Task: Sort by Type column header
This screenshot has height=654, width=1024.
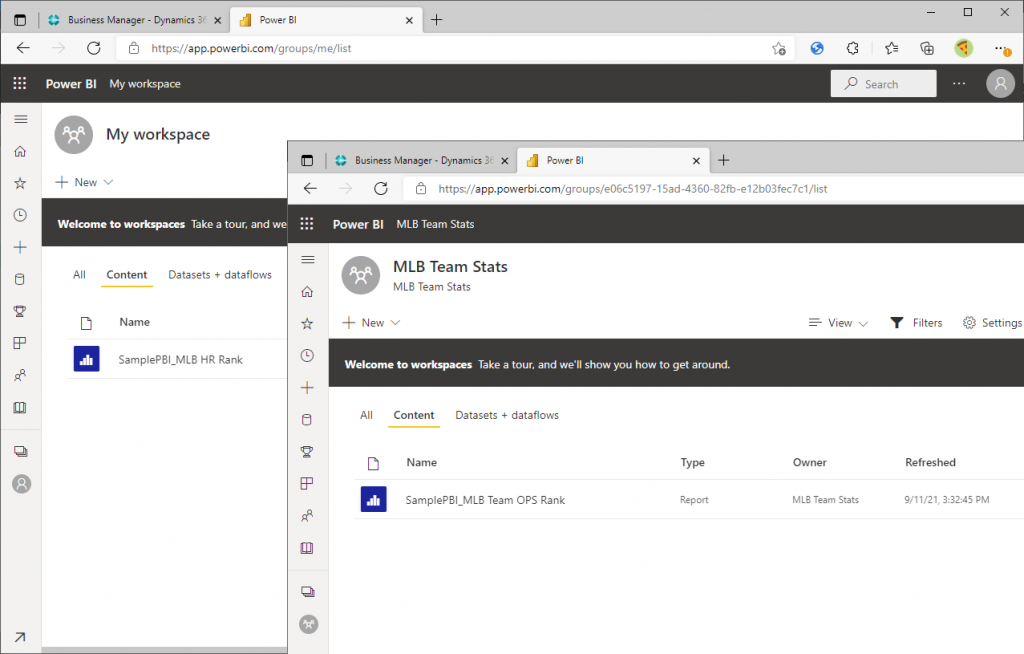Action: (692, 463)
